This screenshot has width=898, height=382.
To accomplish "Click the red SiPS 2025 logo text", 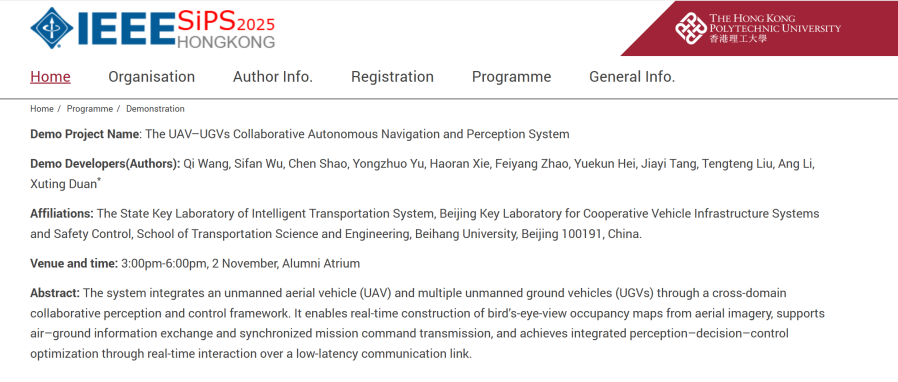I will (226, 22).
